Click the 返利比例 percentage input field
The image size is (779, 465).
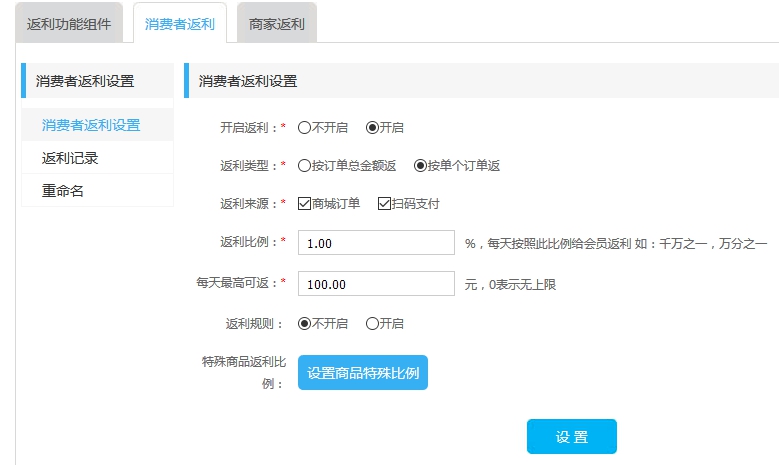(377, 243)
